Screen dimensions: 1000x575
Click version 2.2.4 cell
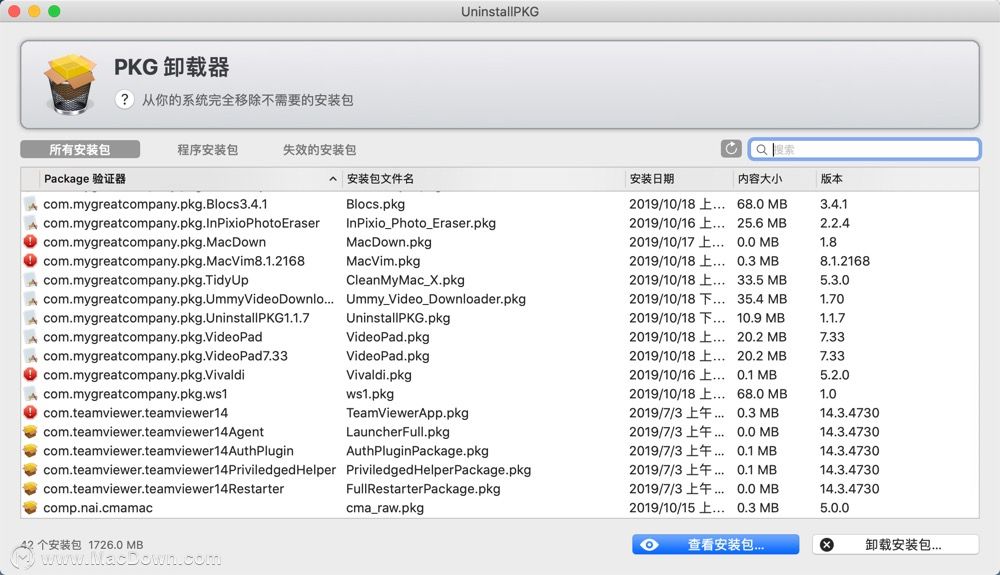(x=834, y=223)
